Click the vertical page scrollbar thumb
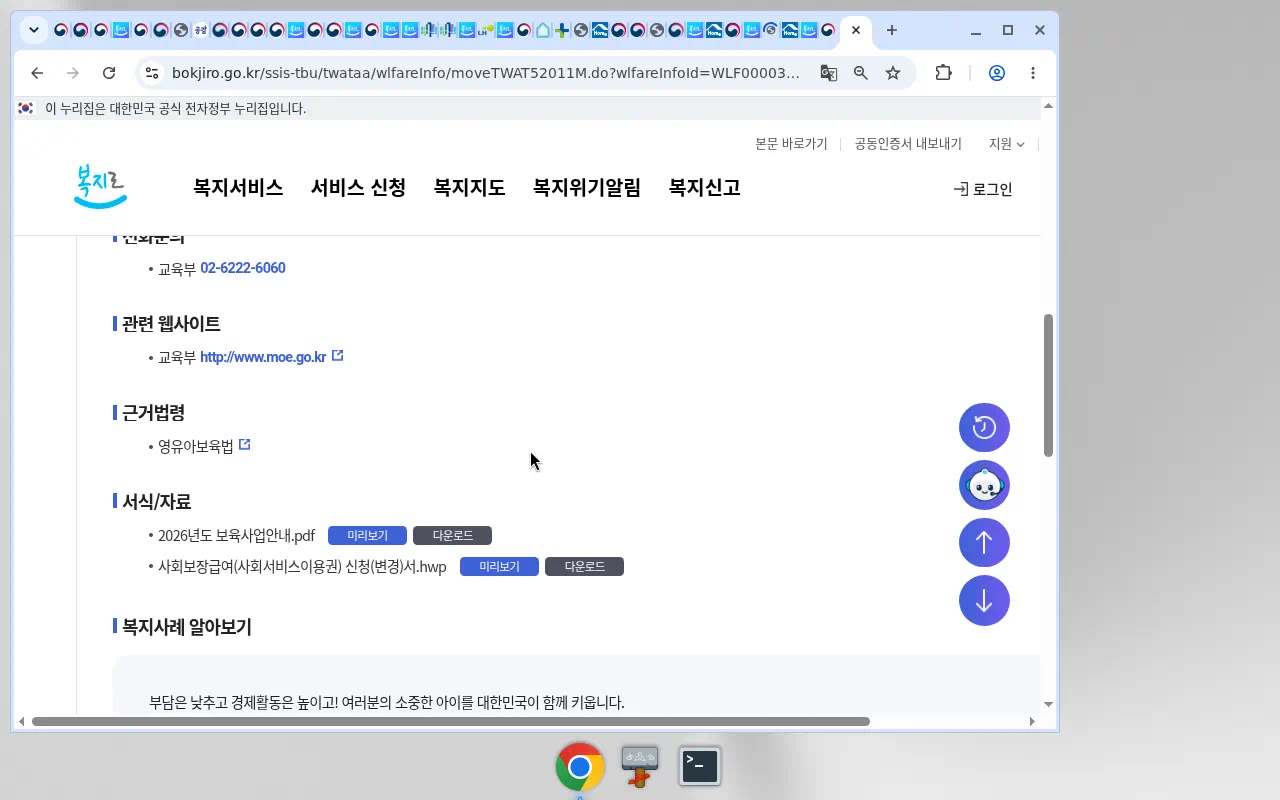 click(x=1048, y=385)
